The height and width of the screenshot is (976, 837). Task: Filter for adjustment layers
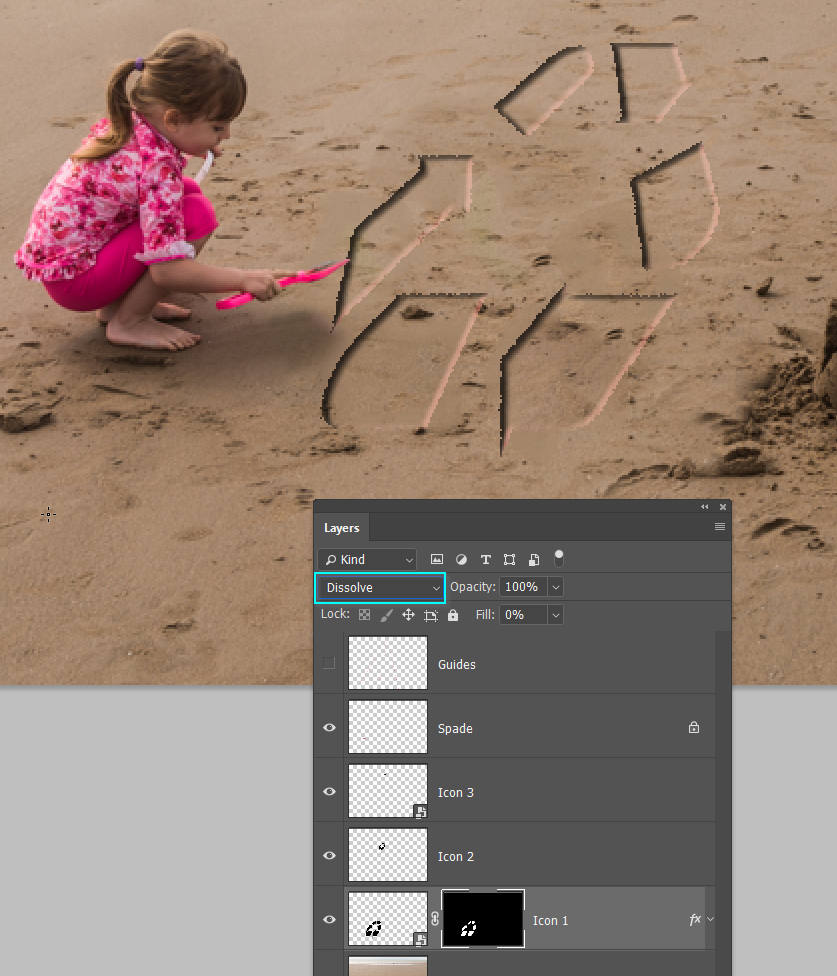click(x=461, y=559)
